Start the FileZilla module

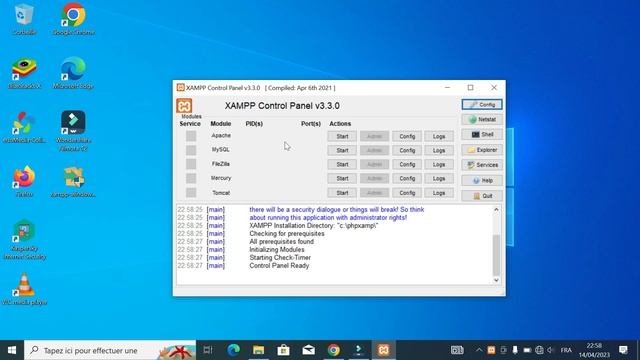coord(342,164)
